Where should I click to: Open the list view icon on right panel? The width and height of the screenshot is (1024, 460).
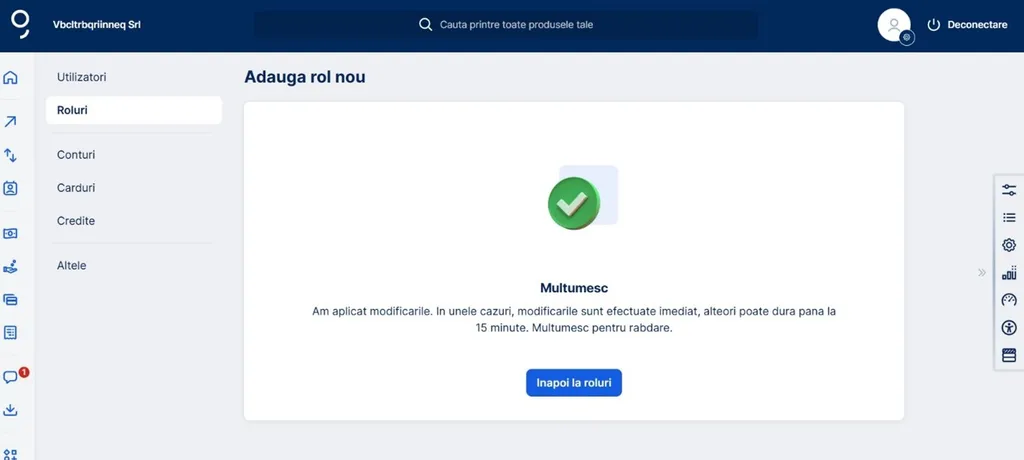pos(1008,217)
